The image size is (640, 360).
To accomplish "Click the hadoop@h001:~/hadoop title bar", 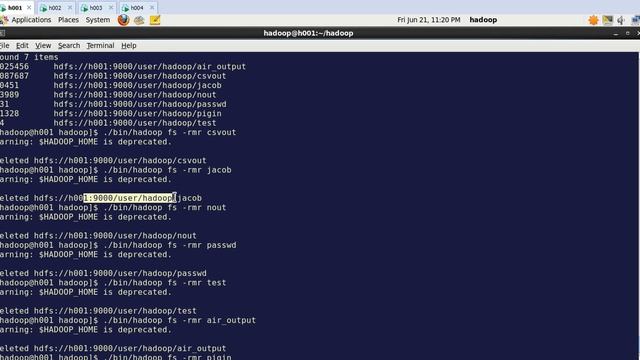I will pyautogui.click(x=308, y=33).
